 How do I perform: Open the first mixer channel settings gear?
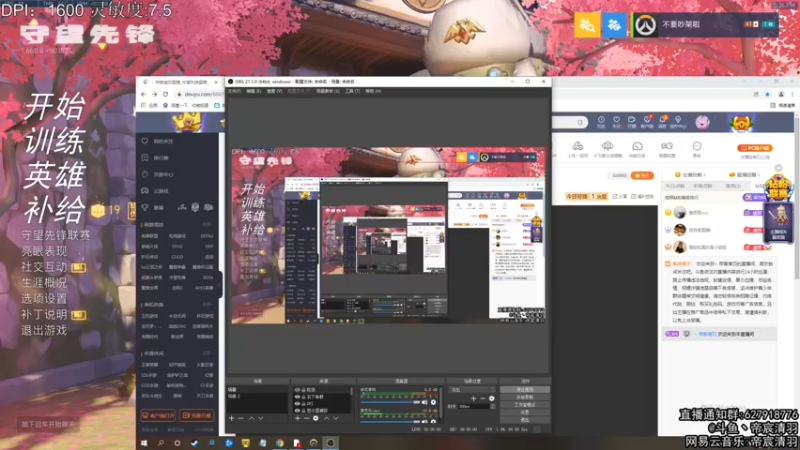(433, 403)
